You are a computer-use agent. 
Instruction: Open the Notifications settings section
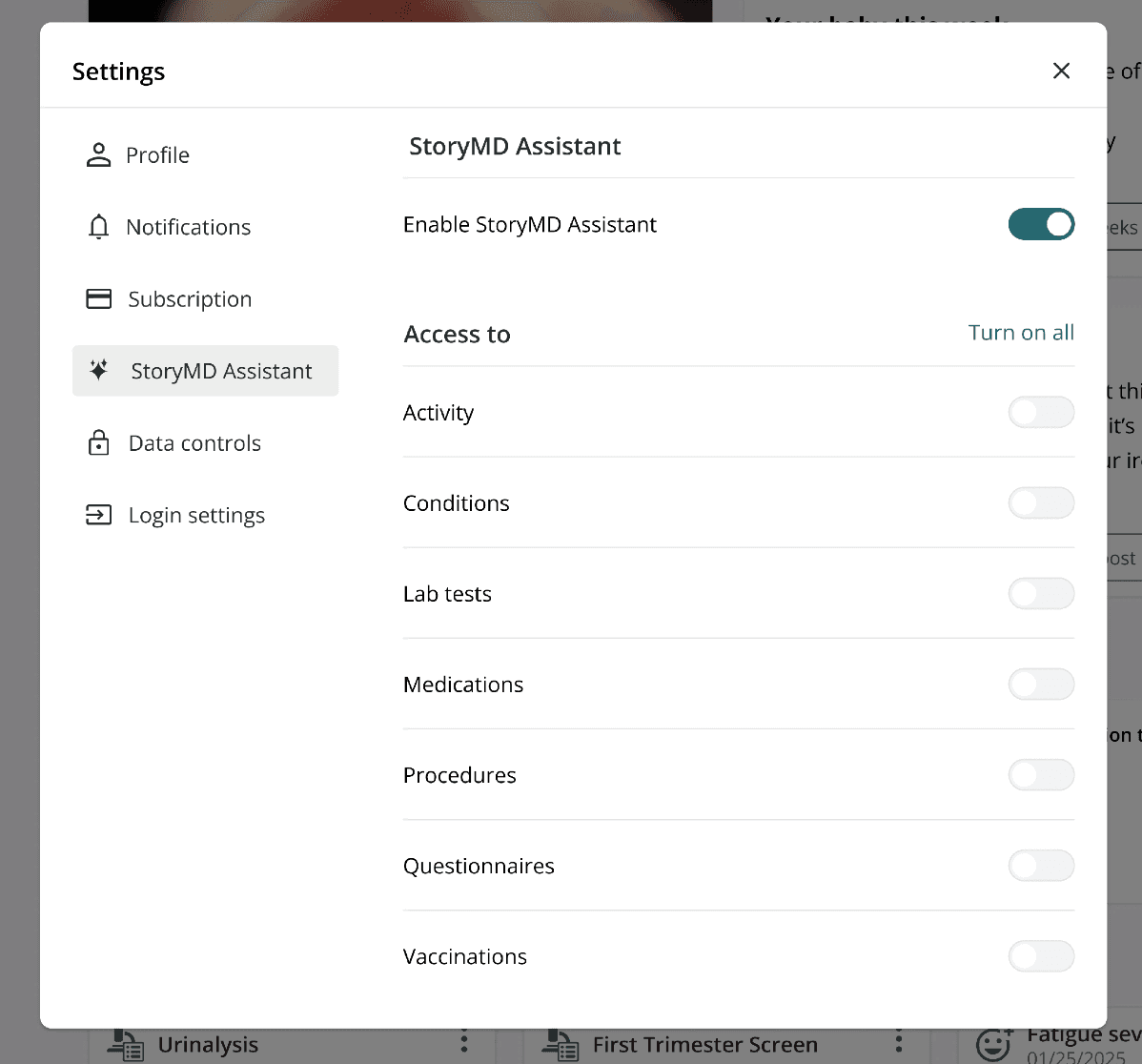[205, 227]
